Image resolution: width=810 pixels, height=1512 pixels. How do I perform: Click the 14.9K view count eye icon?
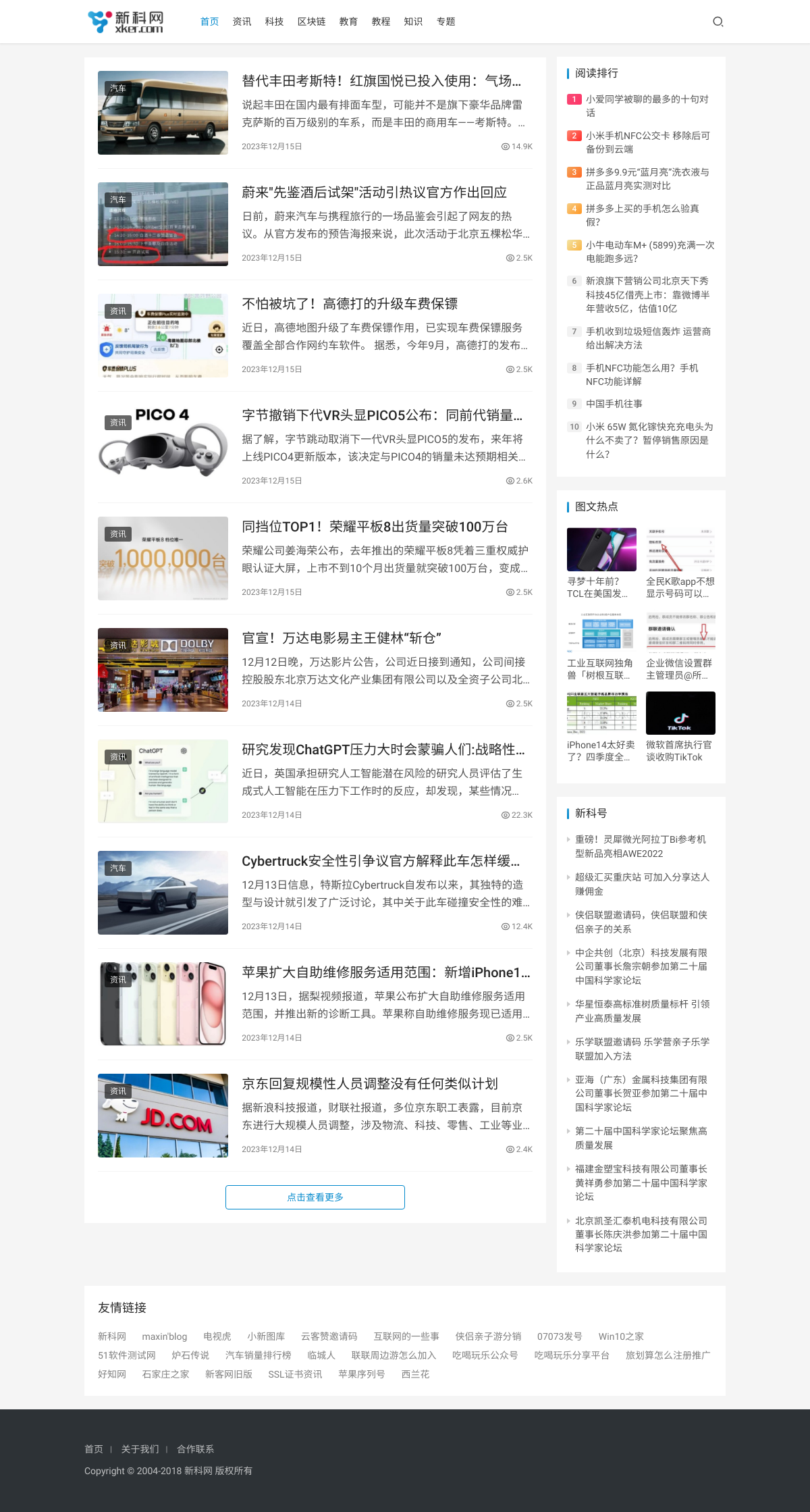click(x=505, y=147)
